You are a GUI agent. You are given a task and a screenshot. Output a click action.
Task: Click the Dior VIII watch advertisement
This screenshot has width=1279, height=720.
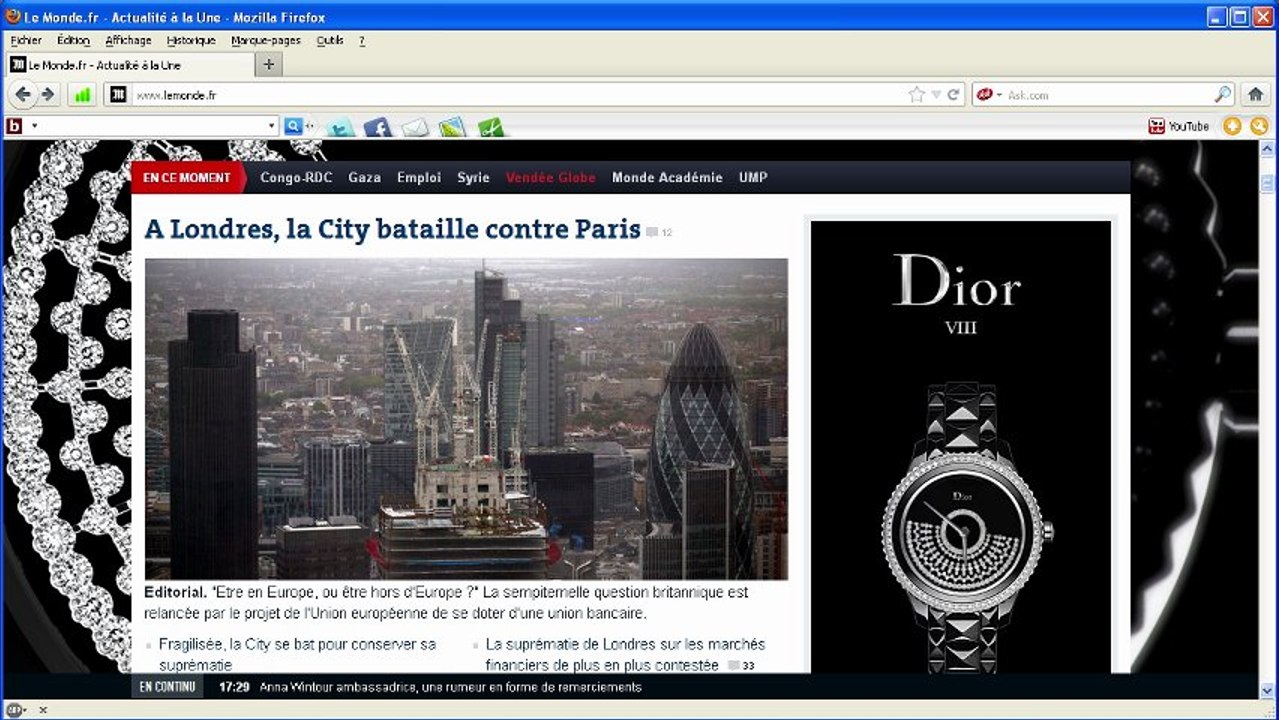click(x=961, y=446)
